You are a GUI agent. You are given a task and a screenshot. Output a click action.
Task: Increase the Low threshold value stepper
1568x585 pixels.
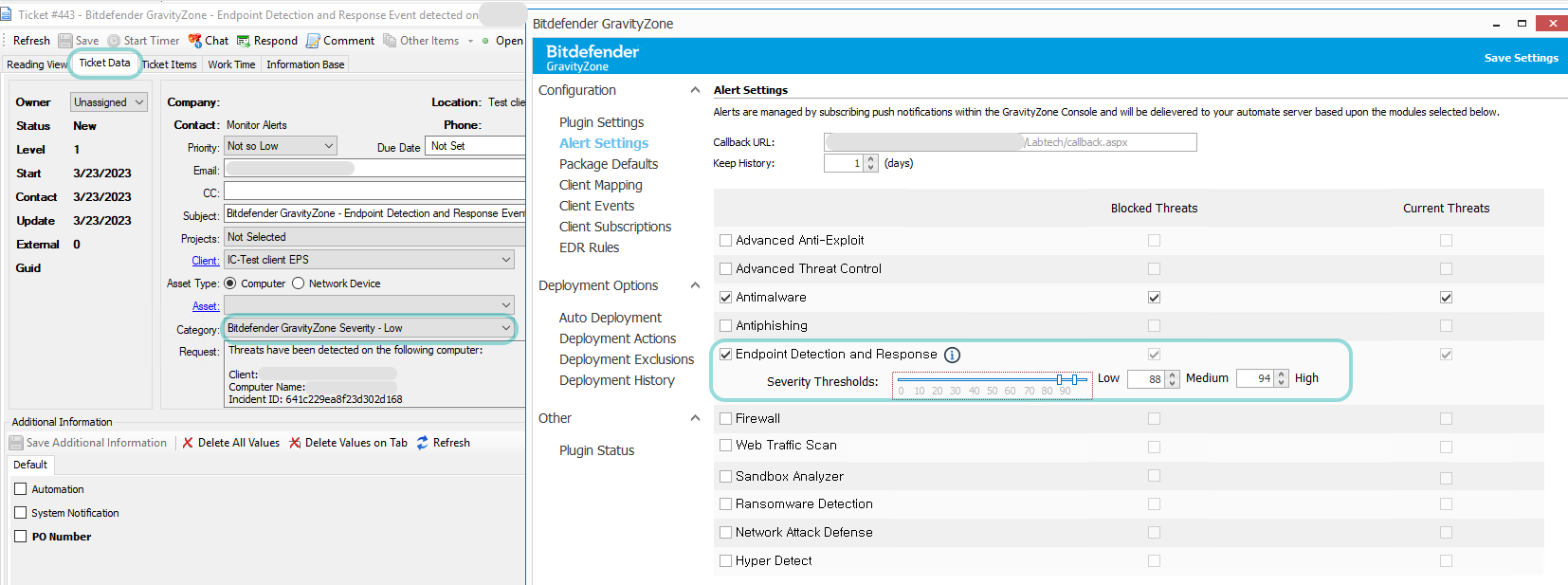click(x=1173, y=375)
